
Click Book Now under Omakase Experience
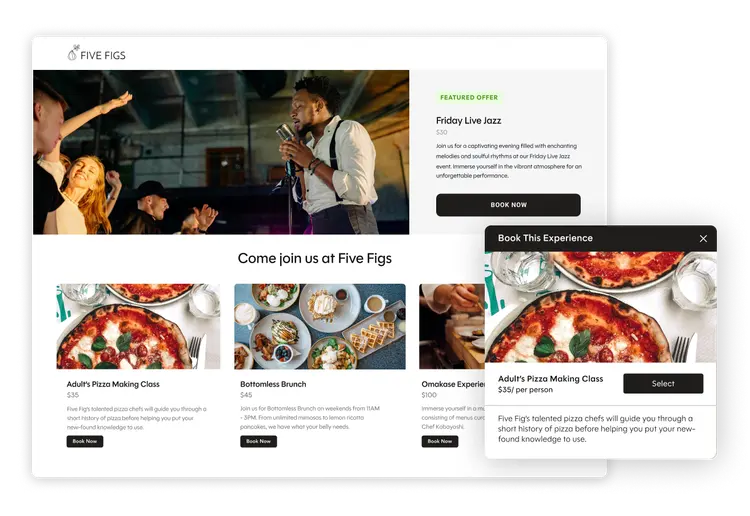440,441
